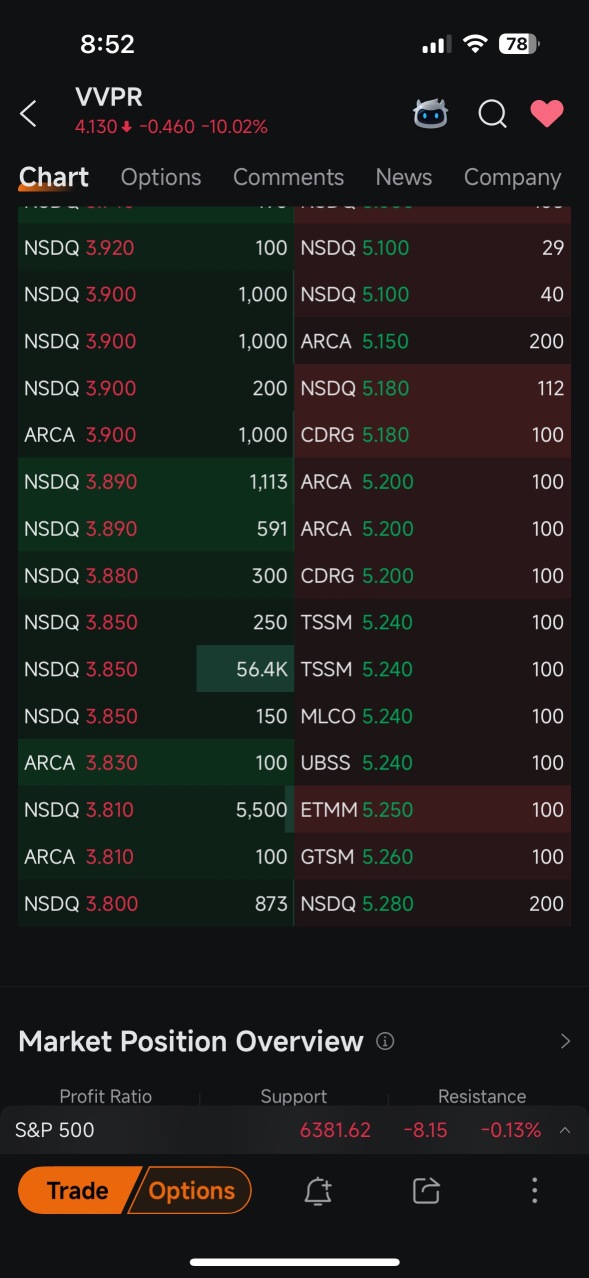This screenshot has height=1278, width=589.
Task: Switch to the Options tab
Action: point(161,177)
